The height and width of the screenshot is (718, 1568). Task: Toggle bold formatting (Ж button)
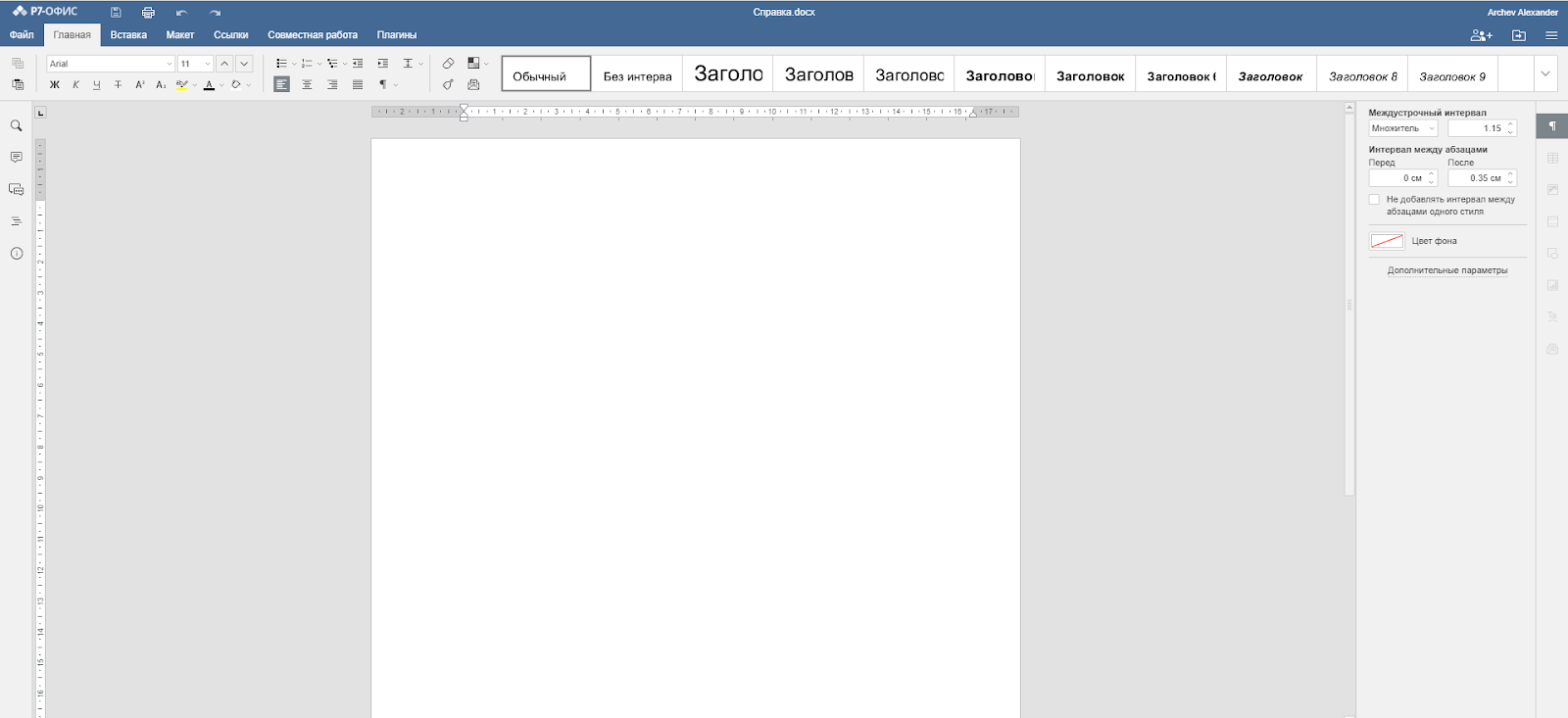[55, 85]
